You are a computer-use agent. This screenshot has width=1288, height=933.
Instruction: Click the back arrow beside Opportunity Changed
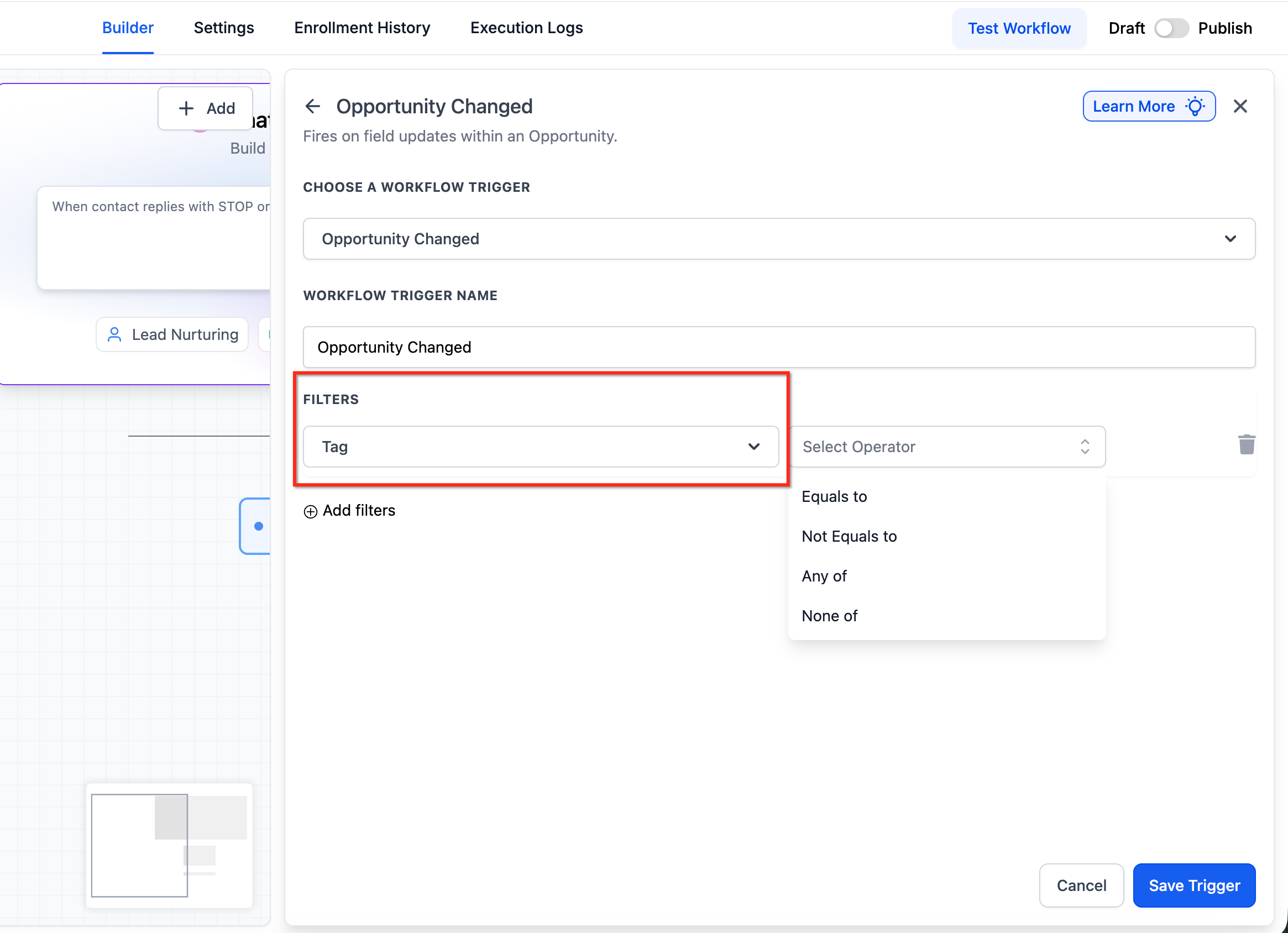(x=312, y=106)
